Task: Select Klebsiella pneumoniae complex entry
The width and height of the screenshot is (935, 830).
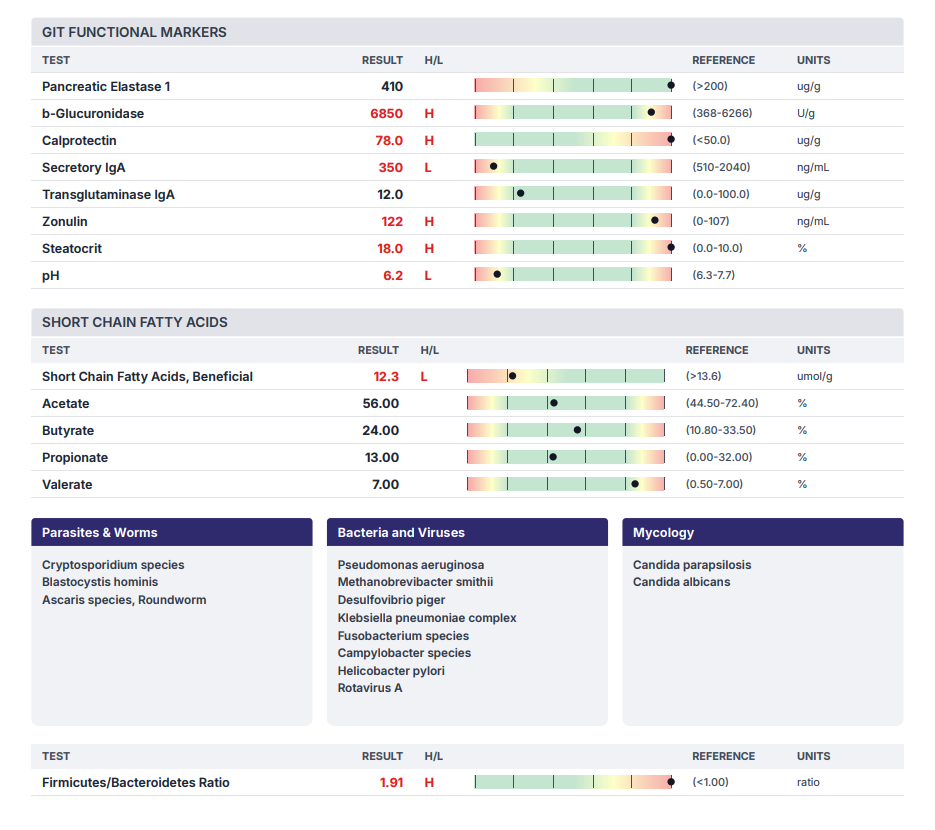Action: click(x=427, y=618)
